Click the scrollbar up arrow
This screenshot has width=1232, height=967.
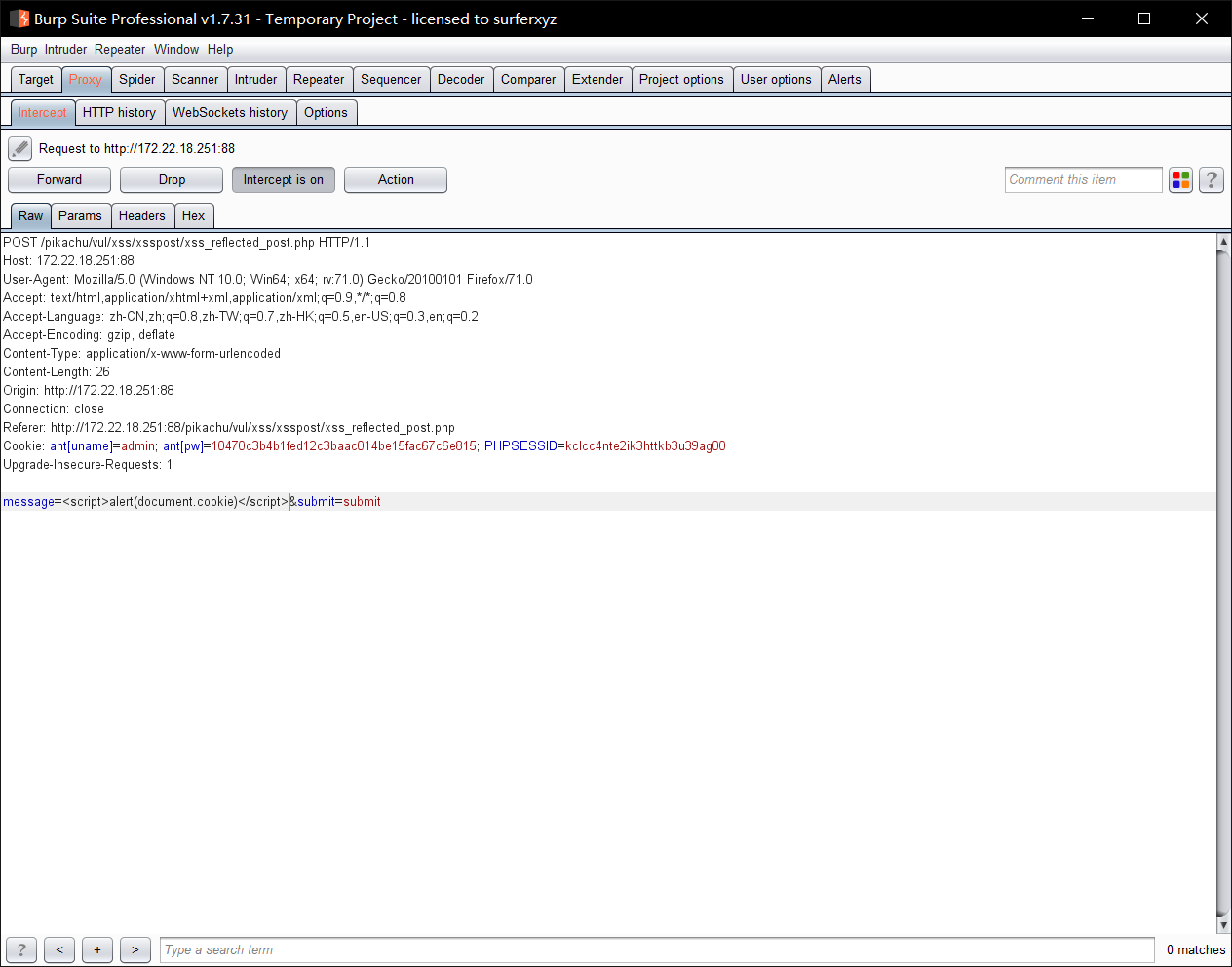[x=1223, y=241]
